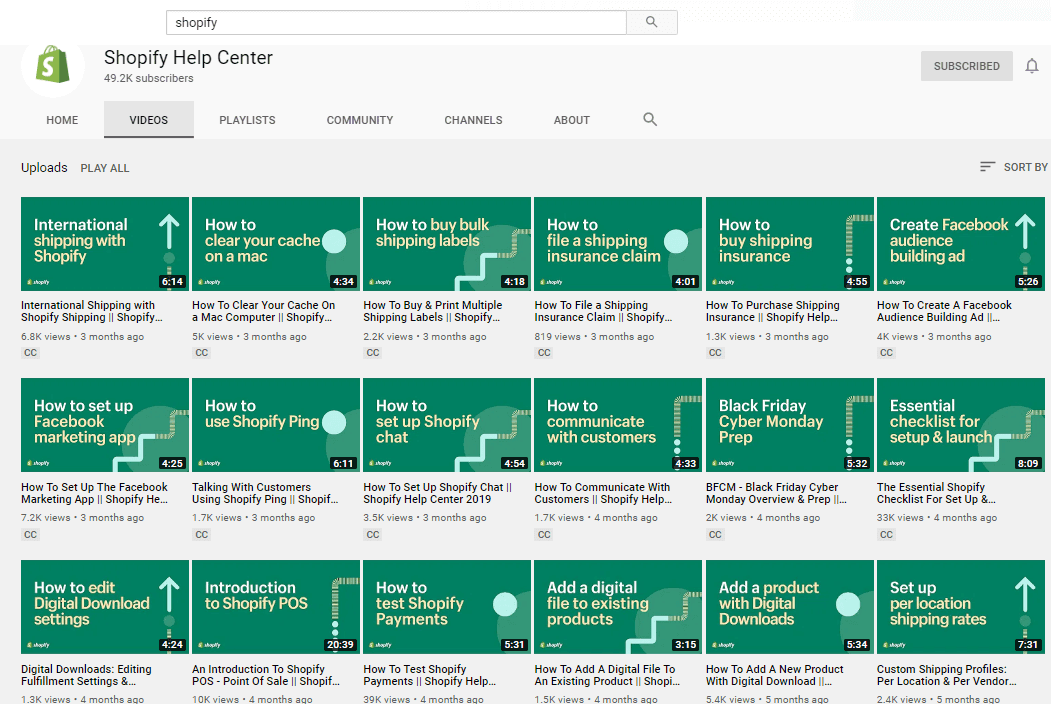Open communicate with customers thumbnail
Viewport: 1051px width, 704px height.
pyautogui.click(x=618, y=425)
